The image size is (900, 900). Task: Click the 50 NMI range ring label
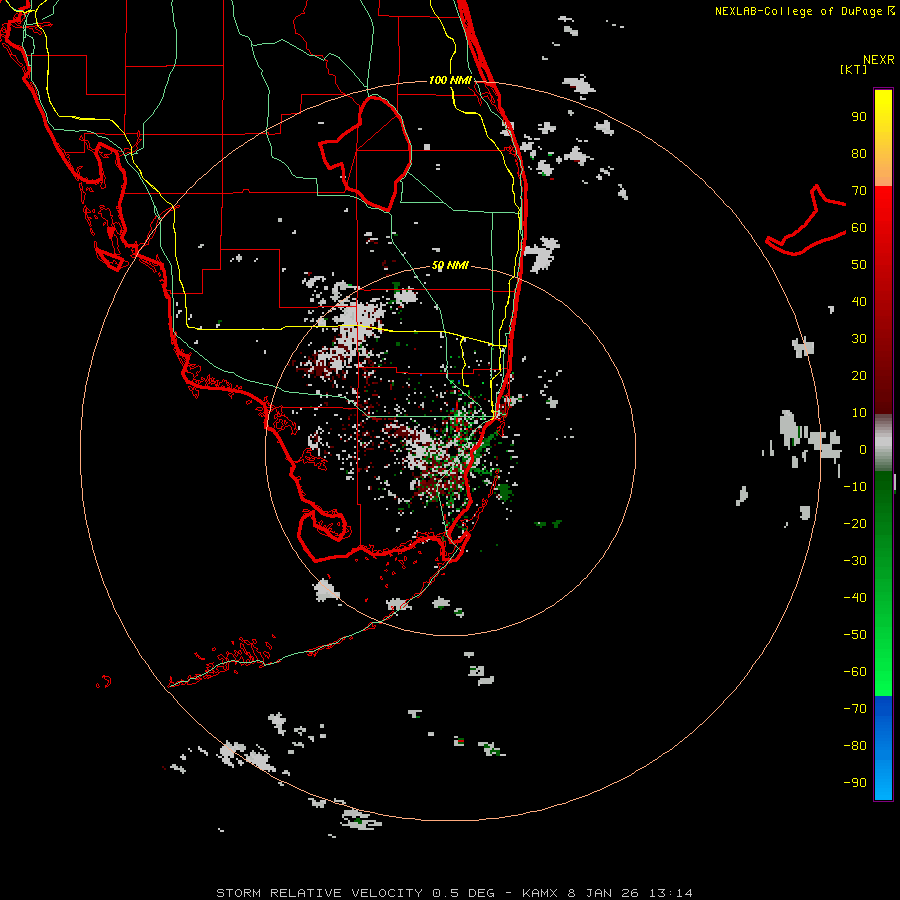[450, 265]
